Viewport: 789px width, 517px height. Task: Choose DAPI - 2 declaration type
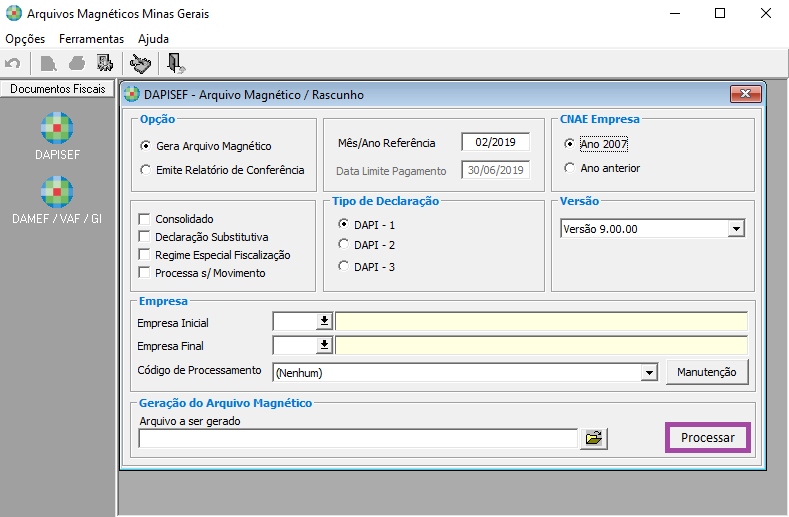click(x=344, y=245)
